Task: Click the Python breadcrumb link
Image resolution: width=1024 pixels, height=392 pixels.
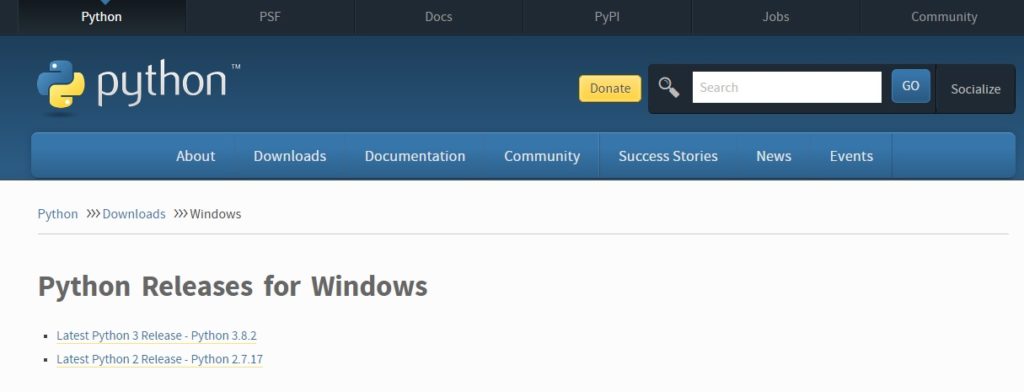Action: [57, 214]
